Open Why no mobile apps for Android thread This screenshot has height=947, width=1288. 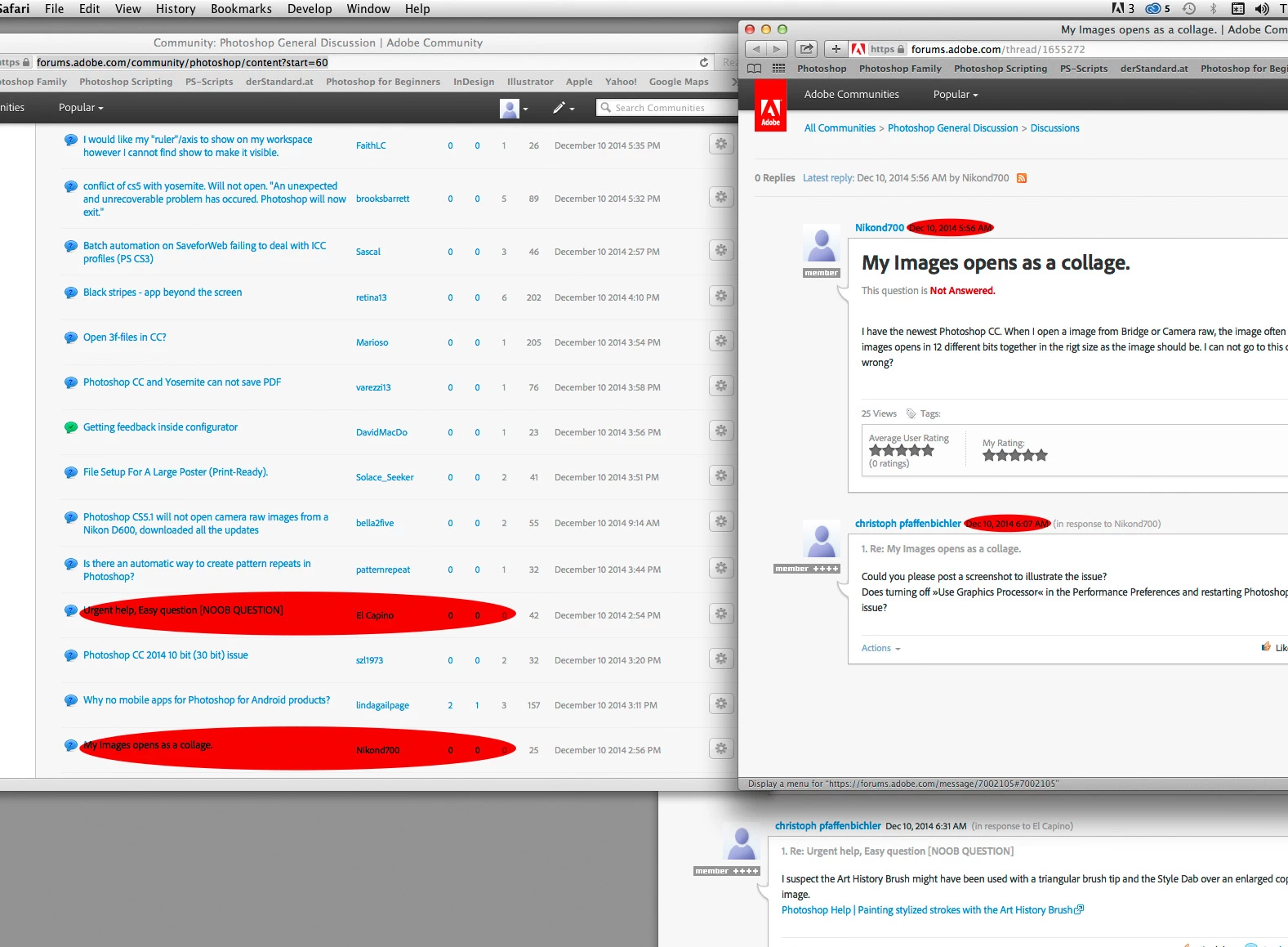point(207,700)
